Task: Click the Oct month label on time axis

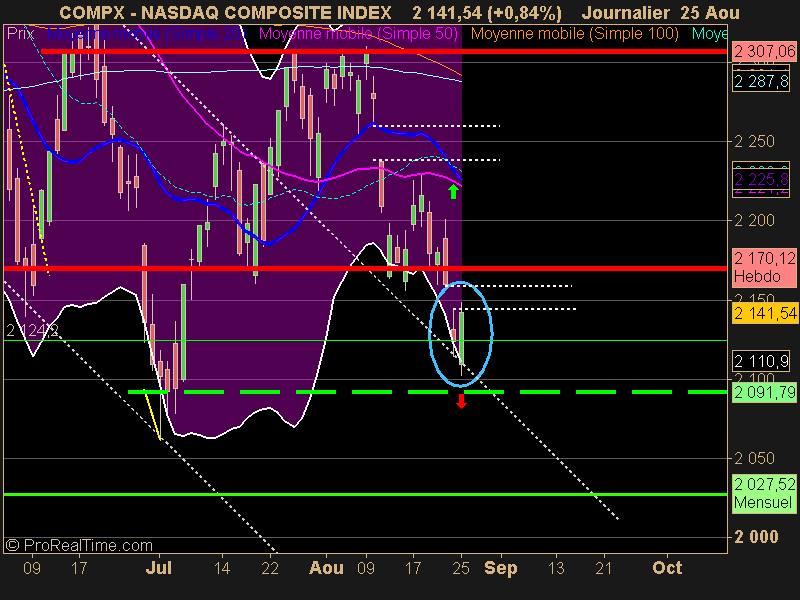Action: 667,568
